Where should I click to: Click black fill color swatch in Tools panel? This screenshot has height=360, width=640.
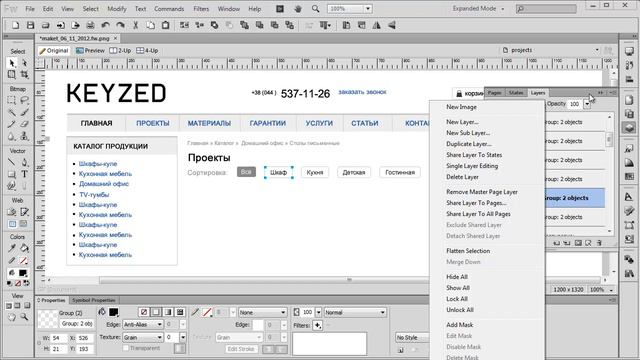[x=23, y=273]
